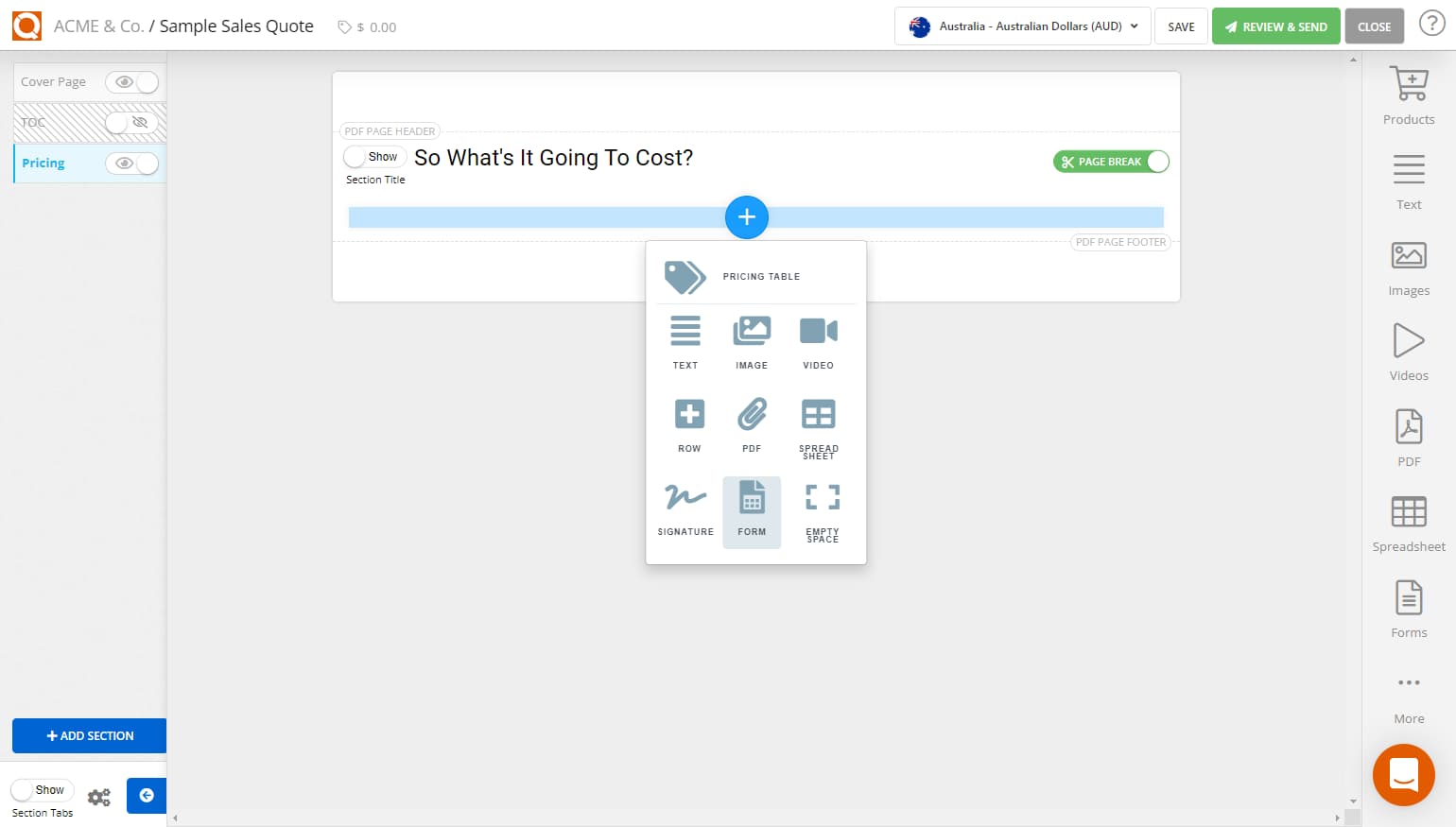The width and height of the screenshot is (1456, 827).
Task: Add a PDF element from the popup
Action: click(752, 424)
